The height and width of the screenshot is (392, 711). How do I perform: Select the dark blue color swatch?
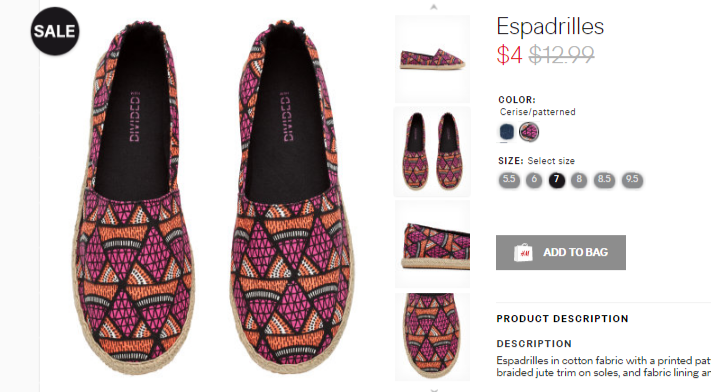(507, 132)
